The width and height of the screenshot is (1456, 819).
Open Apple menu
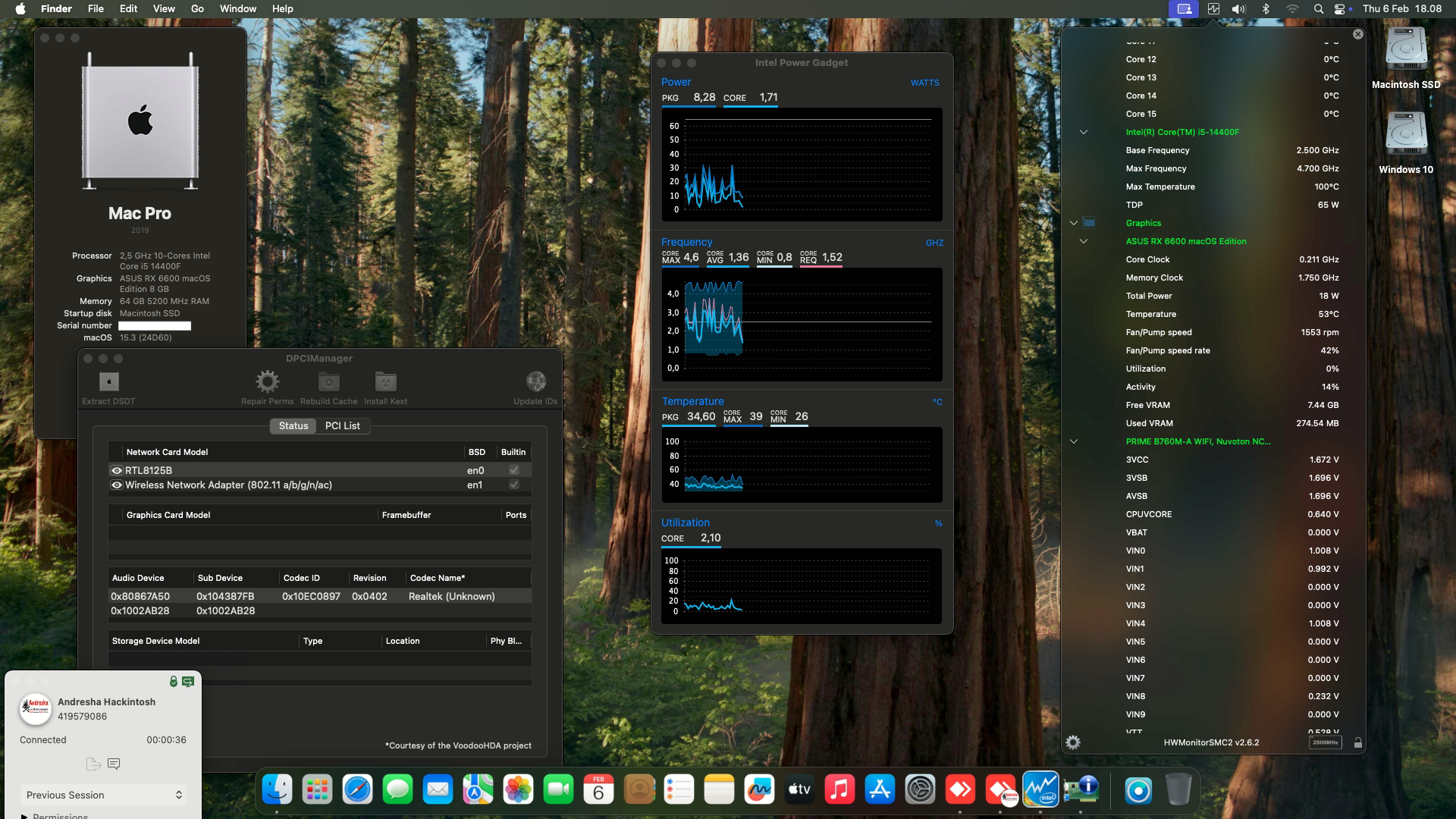(20, 9)
